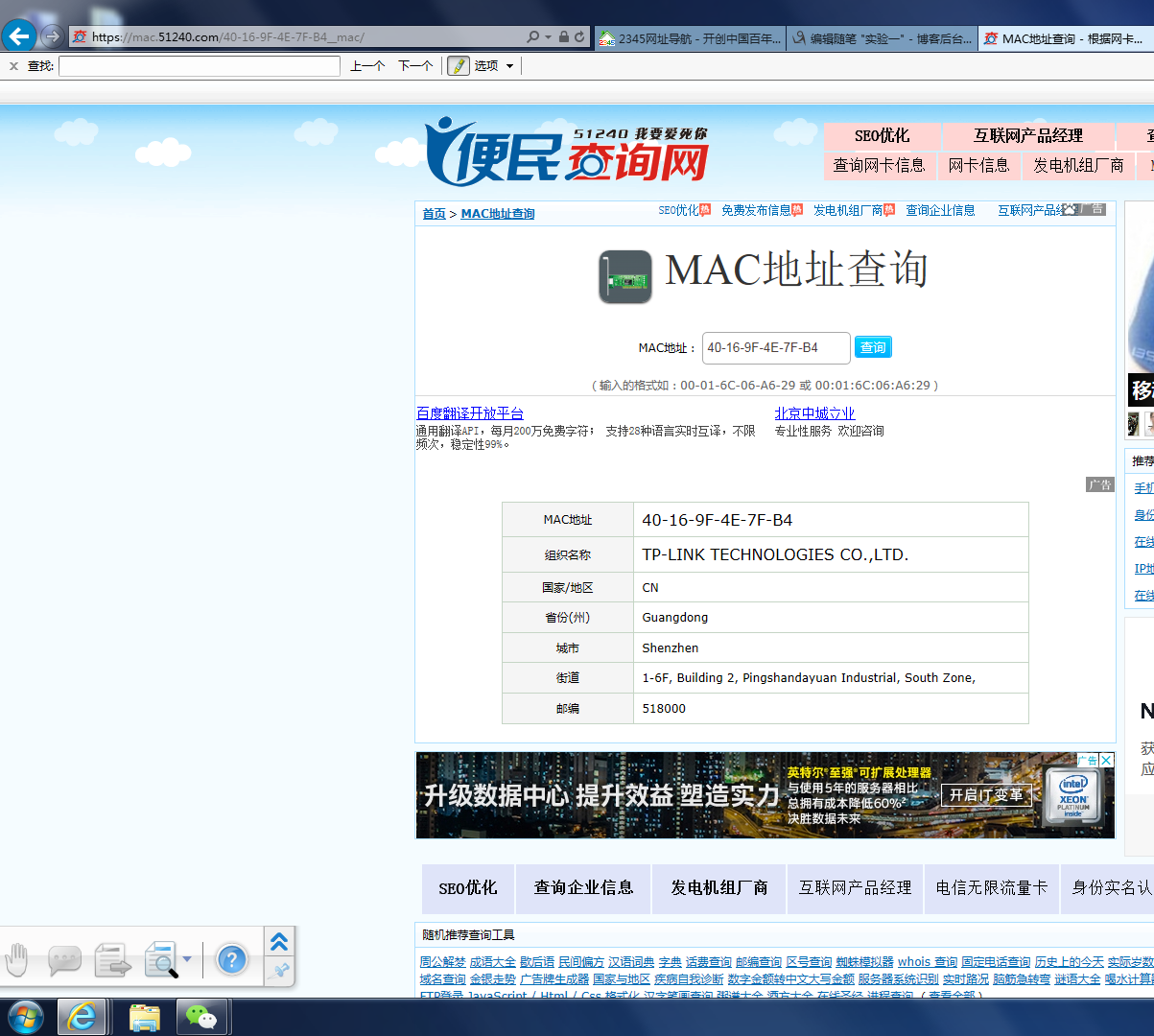
Task: Open the SEO优化 pink header link
Action: [883, 136]
